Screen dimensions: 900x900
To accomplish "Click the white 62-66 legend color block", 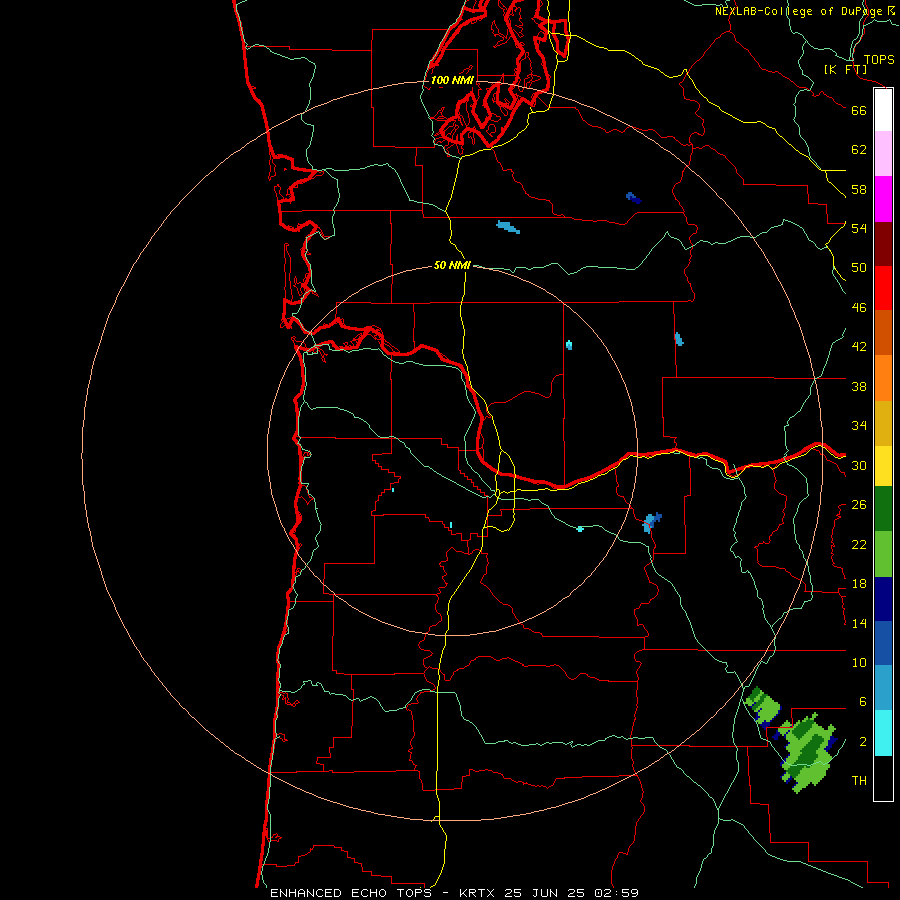I will point(883,110).
